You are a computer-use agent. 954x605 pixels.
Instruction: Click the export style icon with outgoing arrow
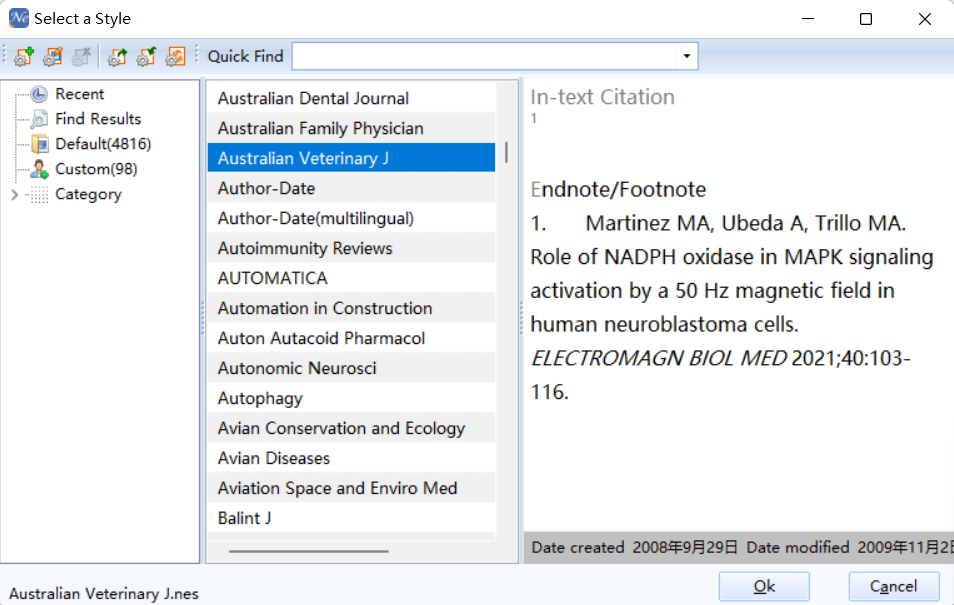(x=117, y=56)
